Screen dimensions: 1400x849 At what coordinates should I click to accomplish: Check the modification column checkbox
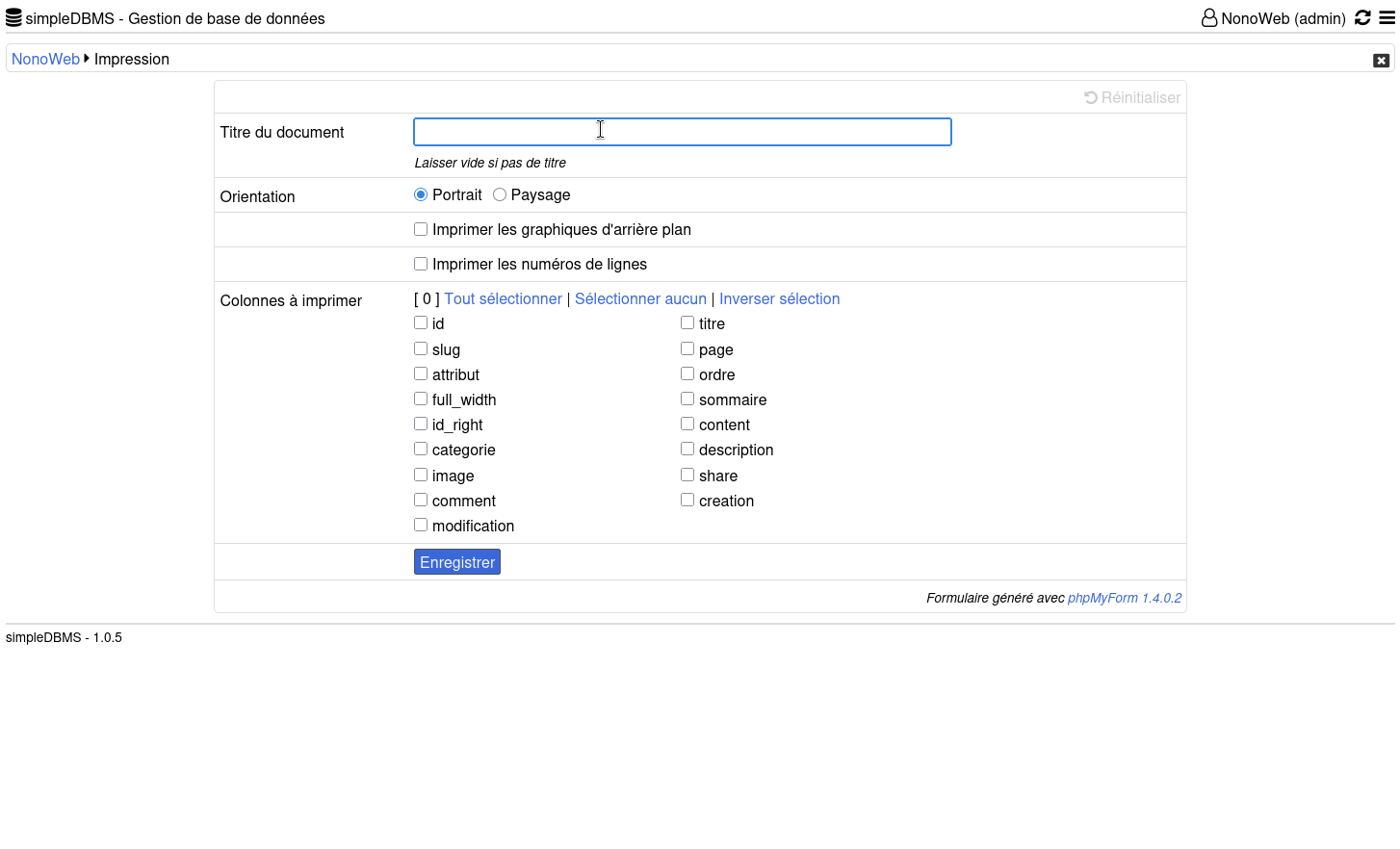421,525
